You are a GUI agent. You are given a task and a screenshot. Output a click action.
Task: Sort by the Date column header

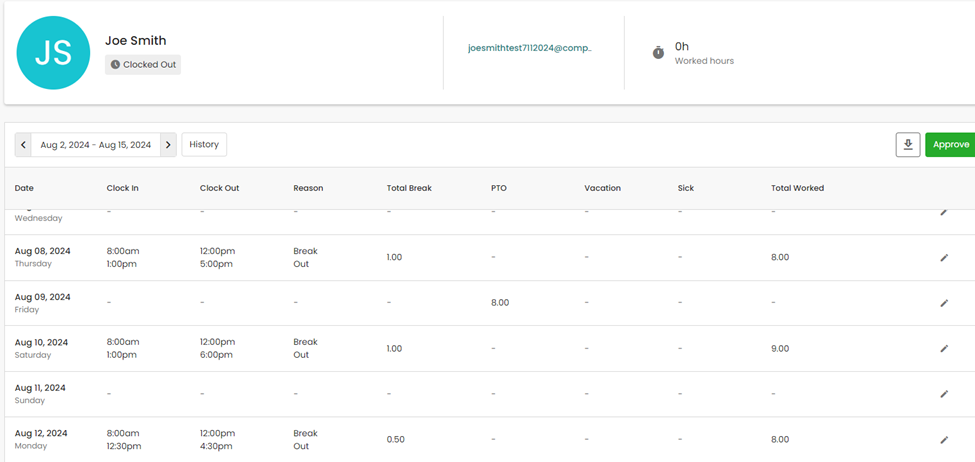(24, 188)
